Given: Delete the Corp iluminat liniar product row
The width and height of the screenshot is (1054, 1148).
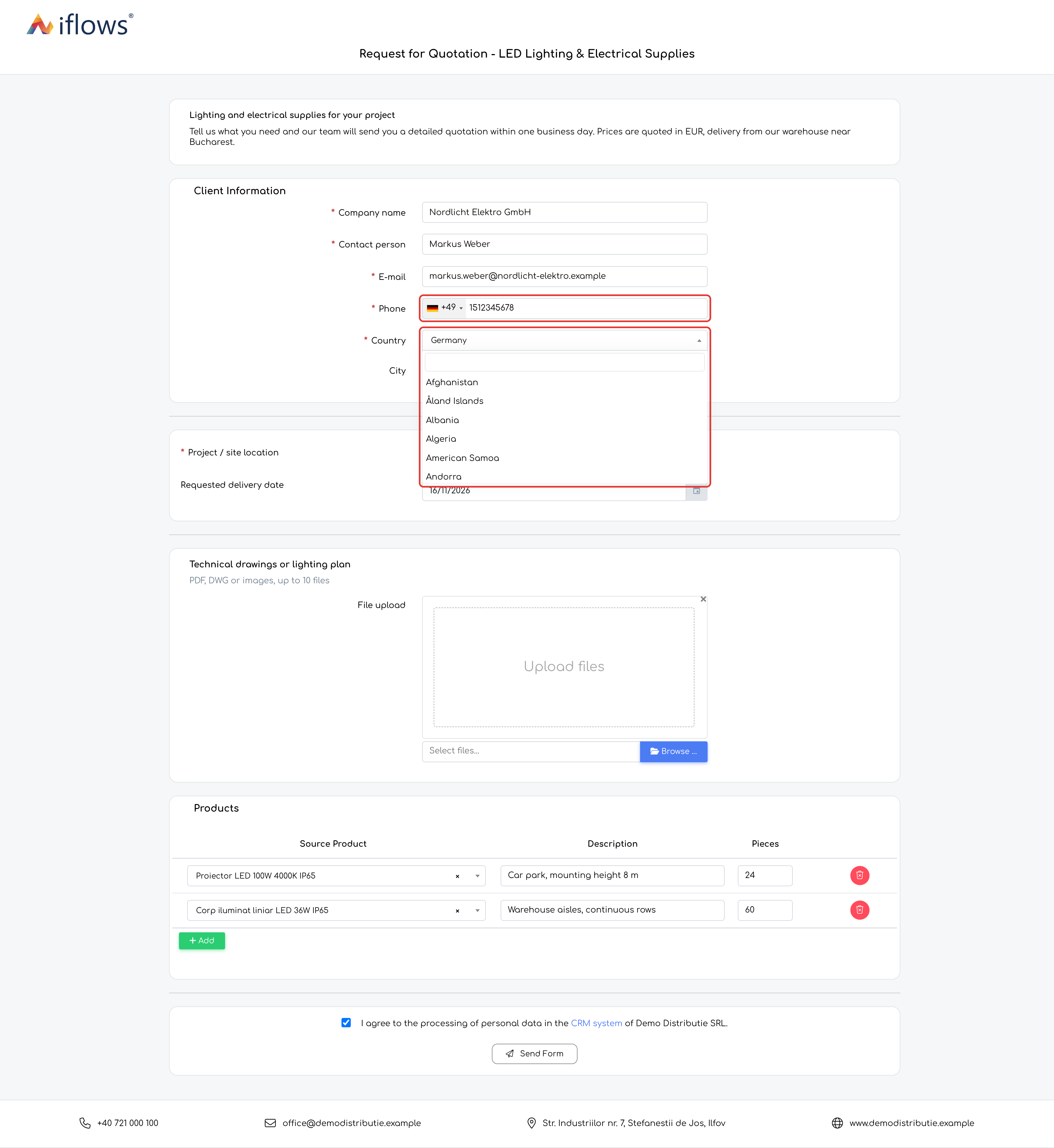Looking at the screenshot, I should [x=859, y=910].
